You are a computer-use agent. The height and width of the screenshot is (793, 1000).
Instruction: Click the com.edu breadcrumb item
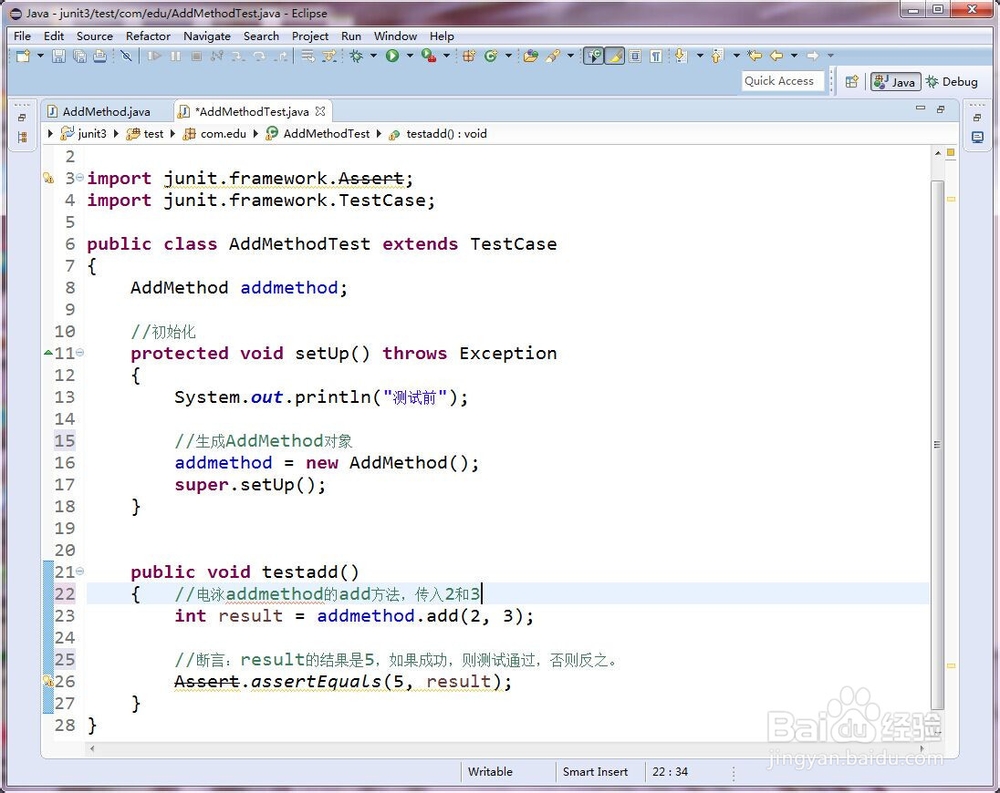pos(214,133)
